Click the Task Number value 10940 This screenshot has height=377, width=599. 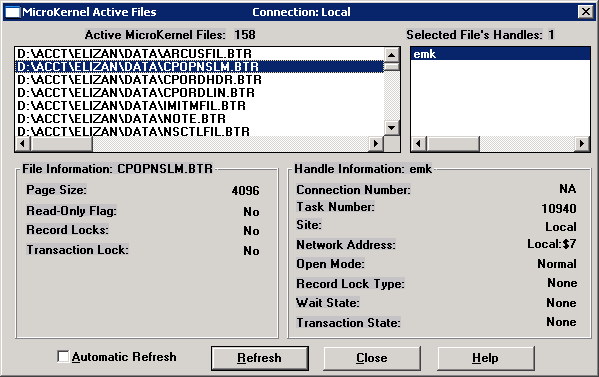pyautogui.click(x=559, y=209)
